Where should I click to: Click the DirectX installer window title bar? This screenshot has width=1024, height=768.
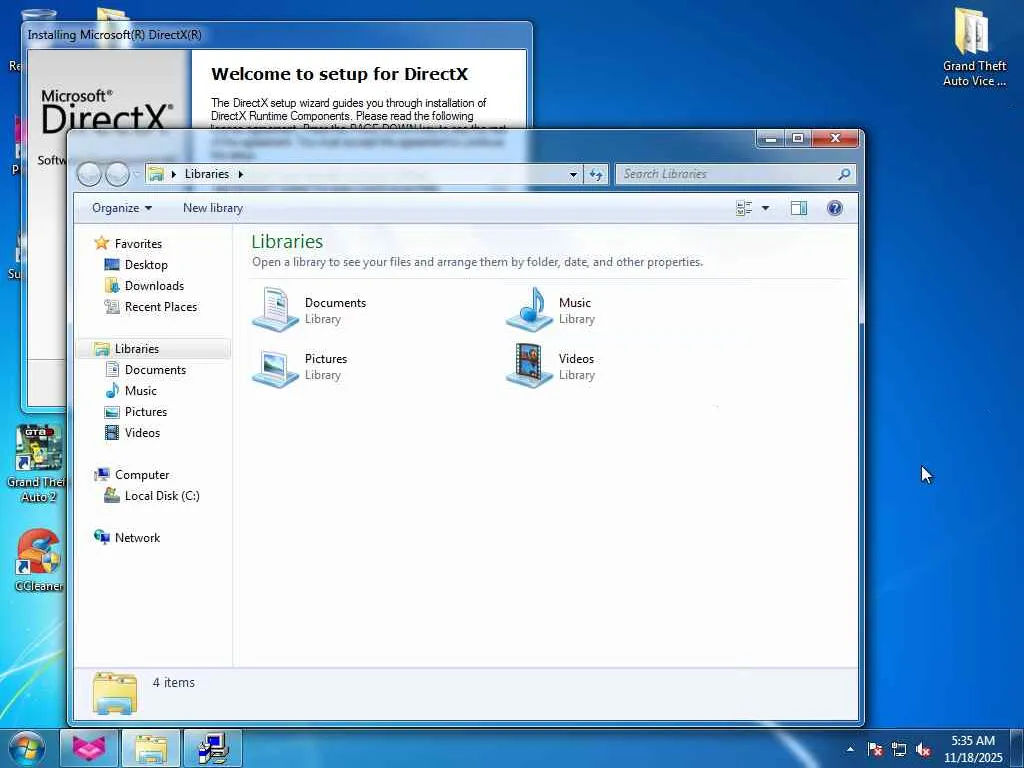pyautogui.click(x=278, y=35)
